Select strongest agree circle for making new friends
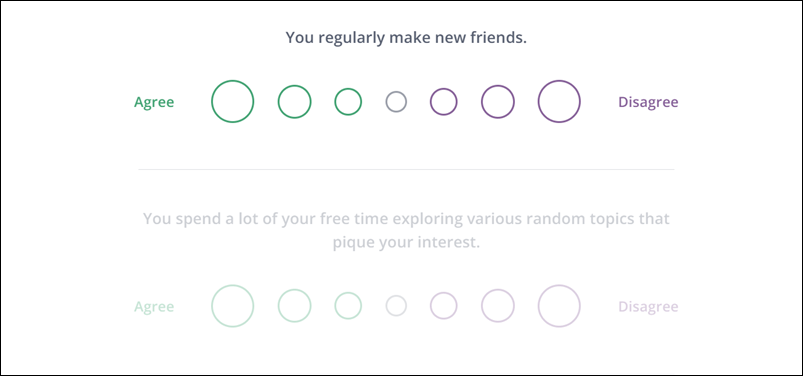The image size is (803, 376). click(x=233, y=101)
